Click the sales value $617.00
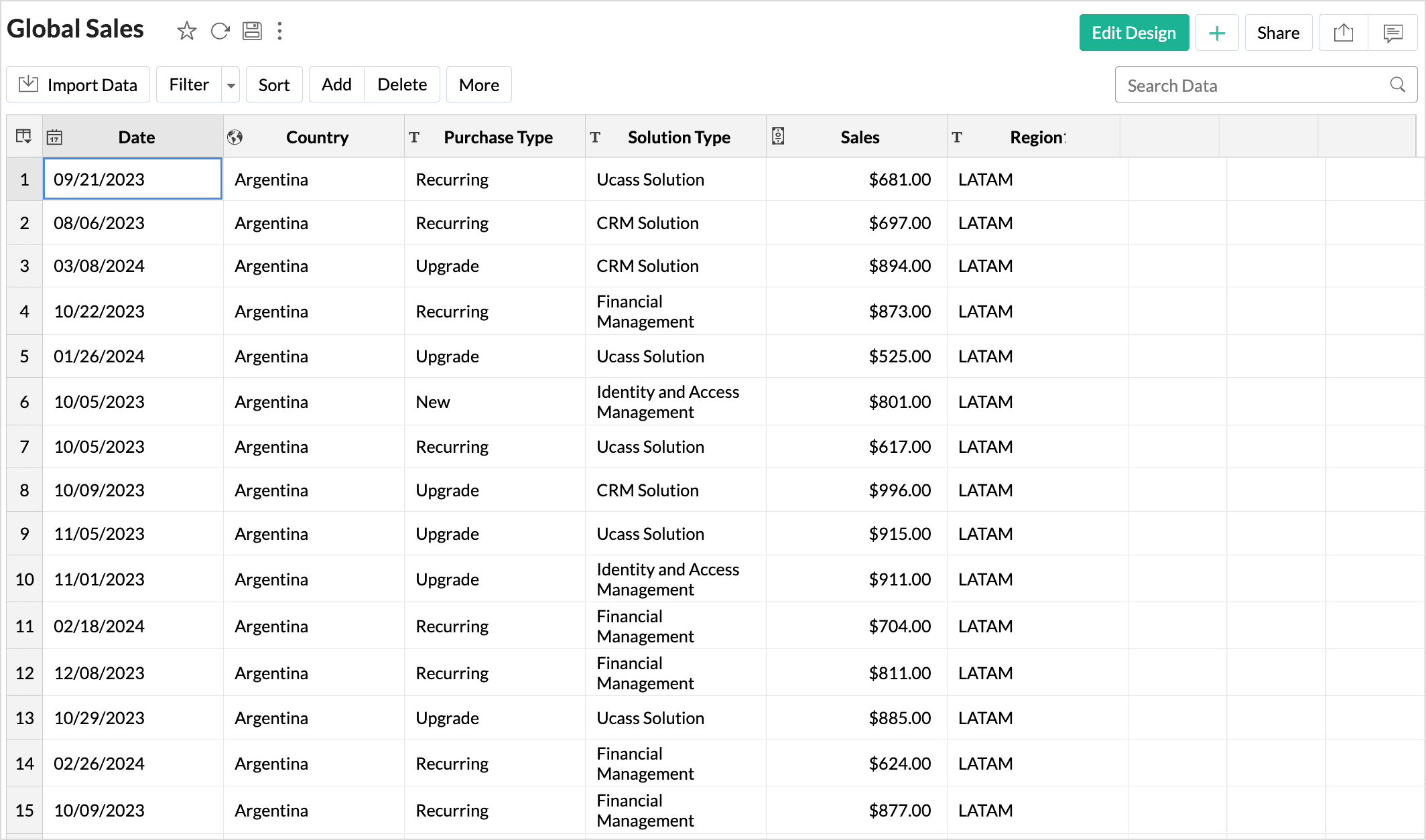 [x=899, y=447]
